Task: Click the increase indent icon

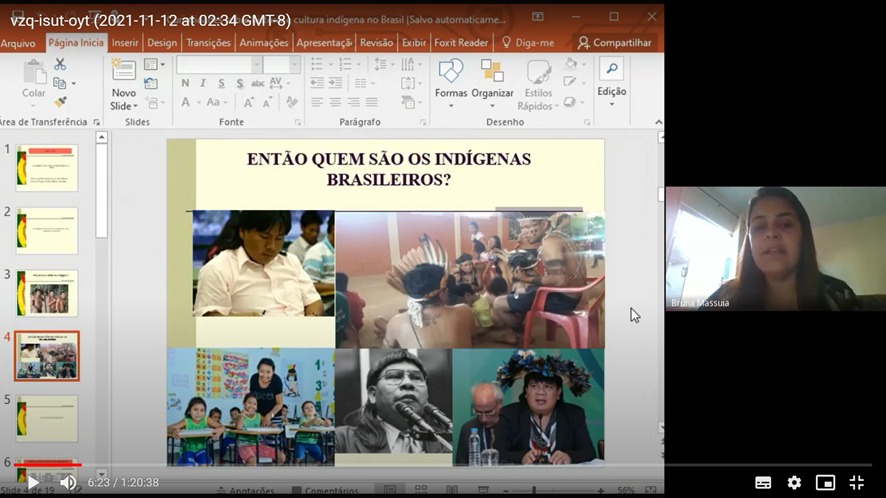Action: pos(336,83)
